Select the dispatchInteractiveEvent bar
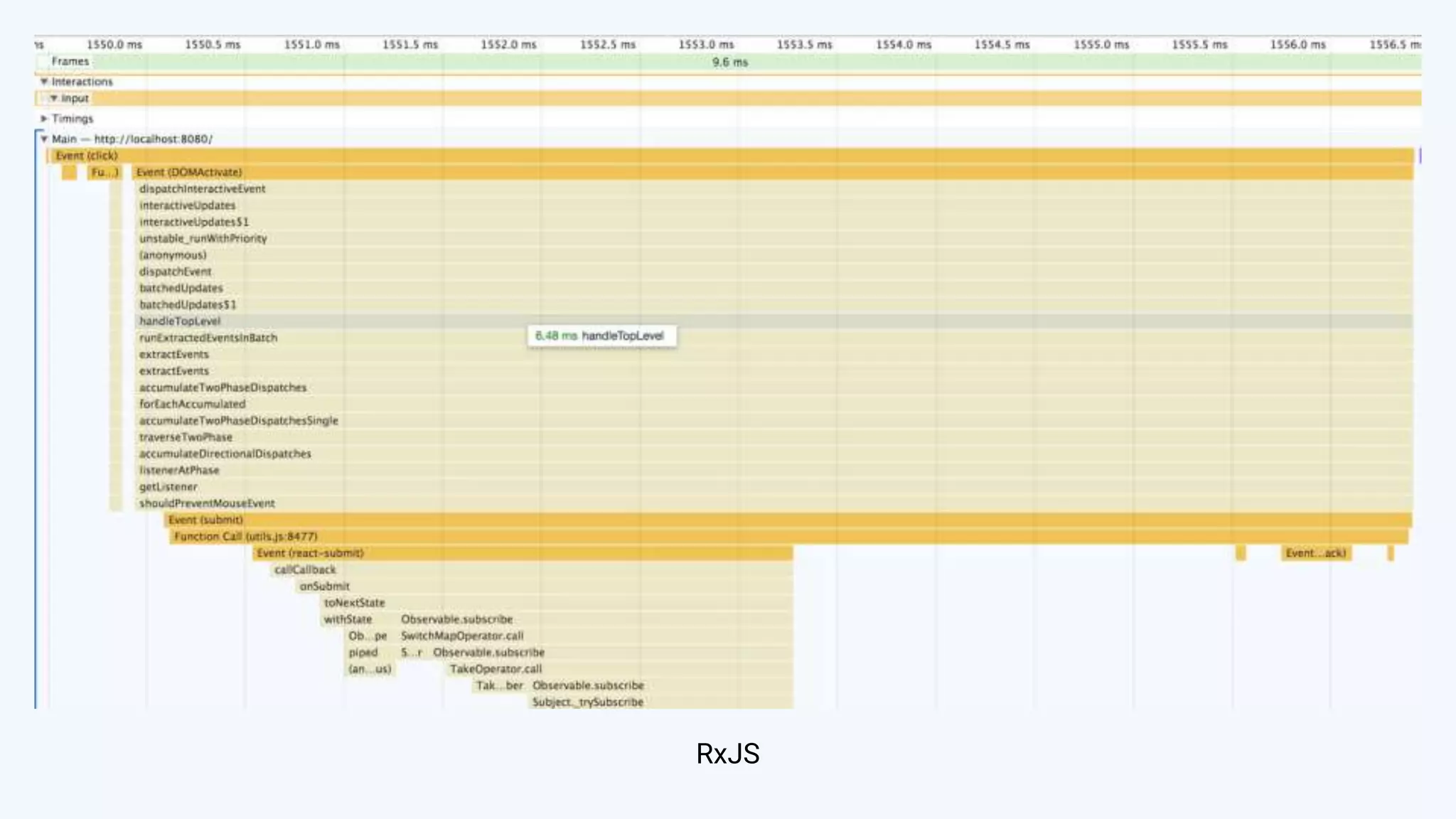The height and width of the screenshot is (819, 1456). tap(773, 189)
